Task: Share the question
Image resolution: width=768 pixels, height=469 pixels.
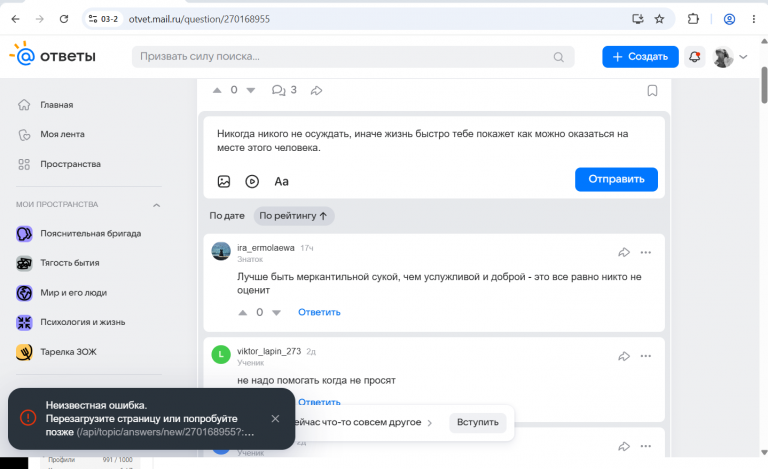Action: (316, 91)
